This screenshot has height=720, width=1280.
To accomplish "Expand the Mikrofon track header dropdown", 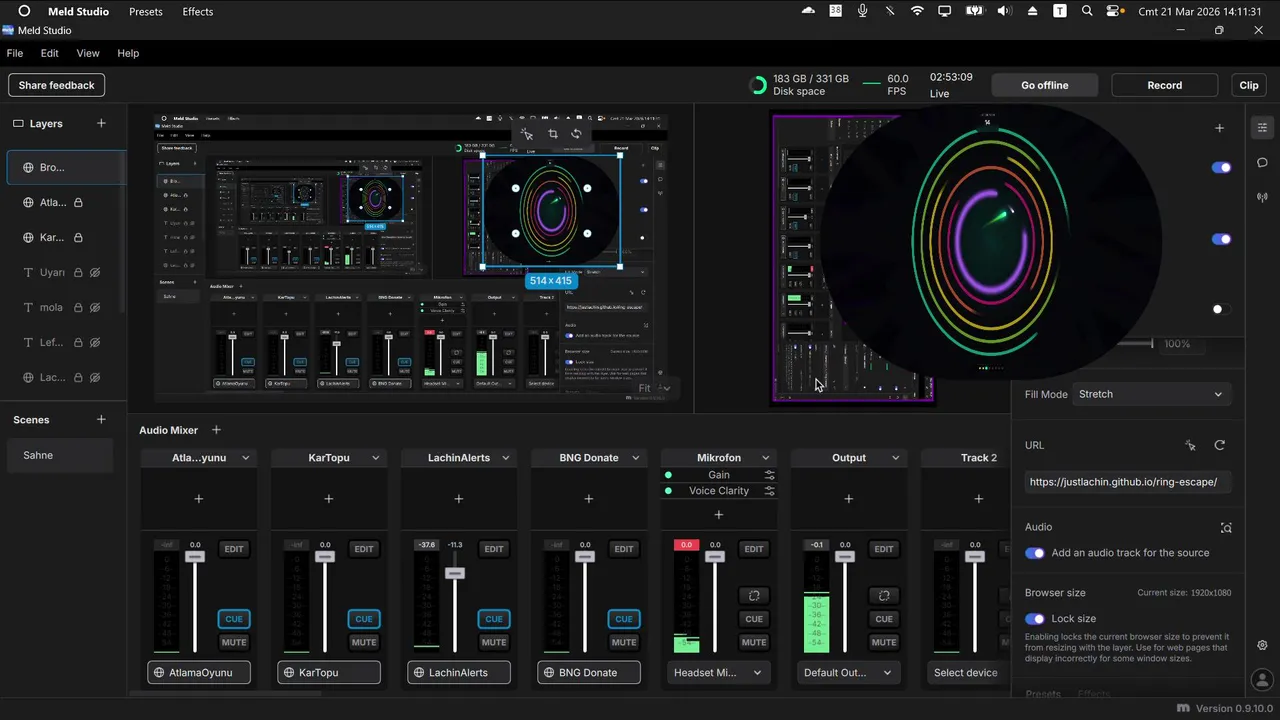I will pos(766,458).
